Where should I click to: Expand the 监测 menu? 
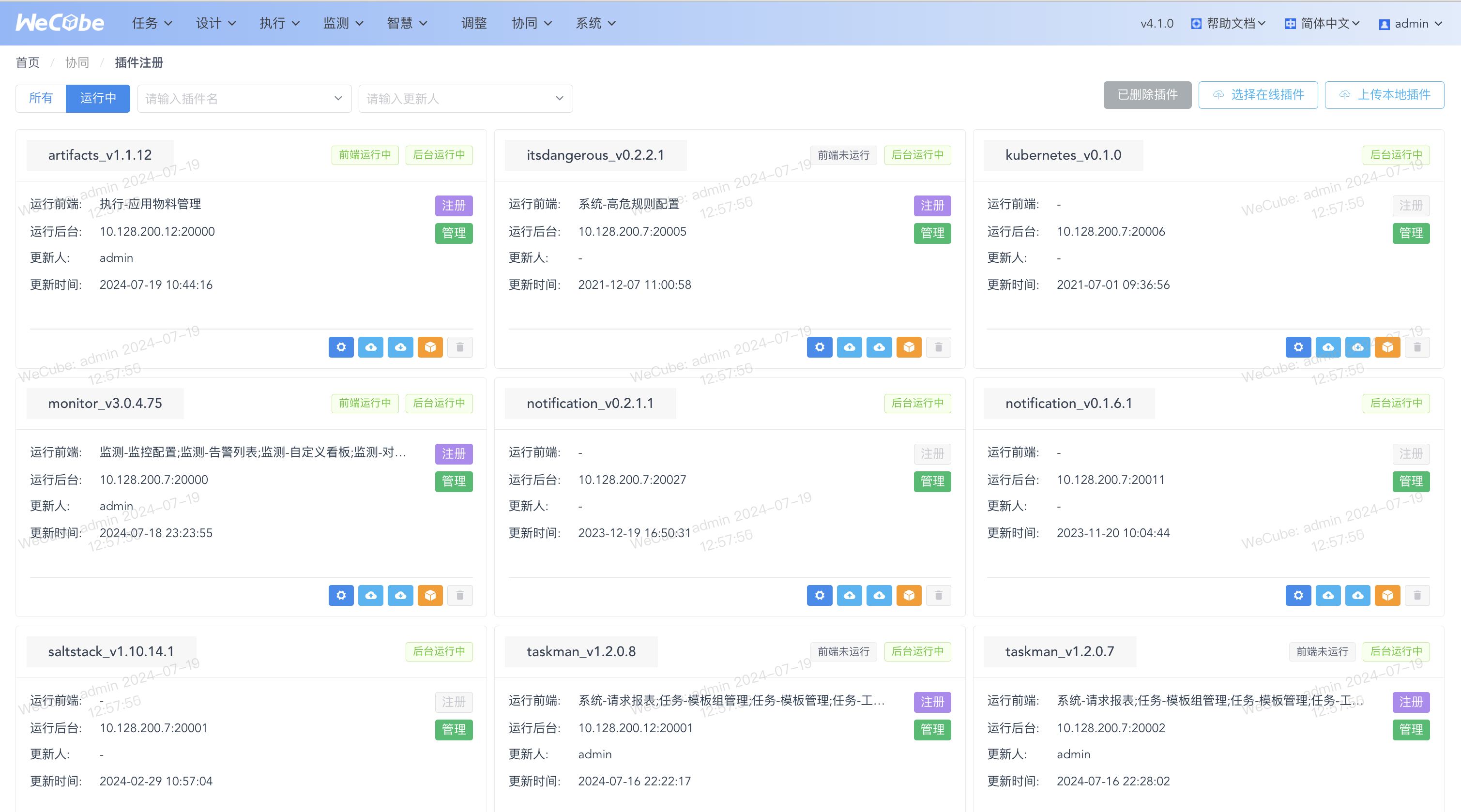343,23
